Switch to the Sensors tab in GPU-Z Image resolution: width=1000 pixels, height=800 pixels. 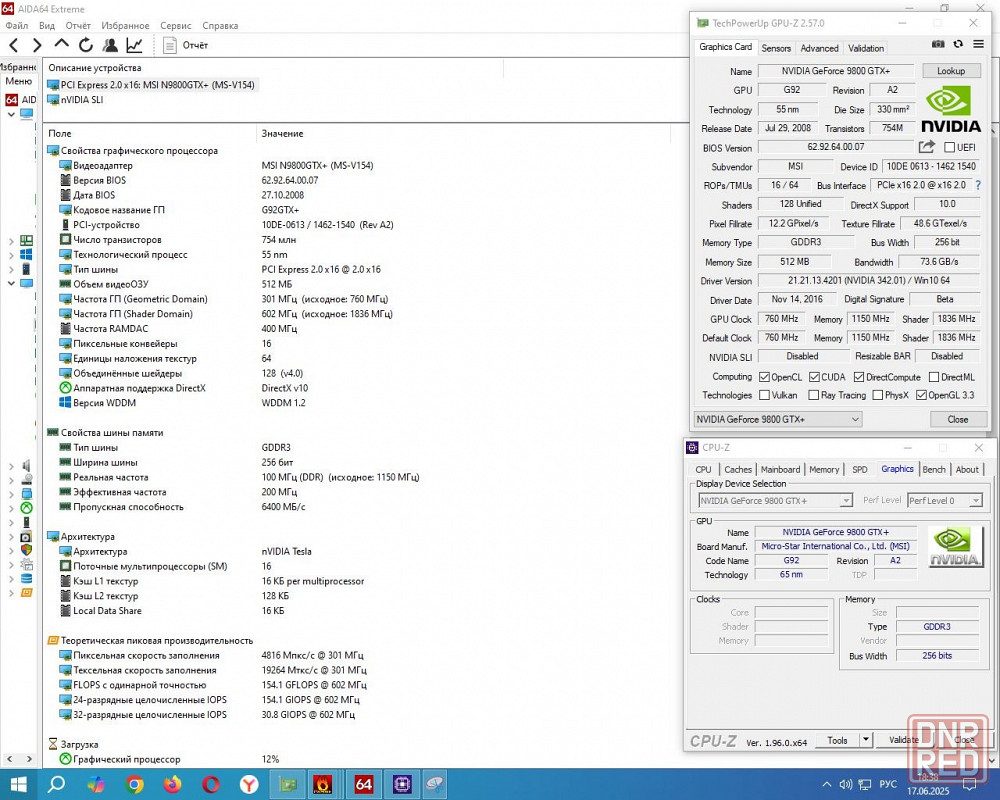[776, 48]
